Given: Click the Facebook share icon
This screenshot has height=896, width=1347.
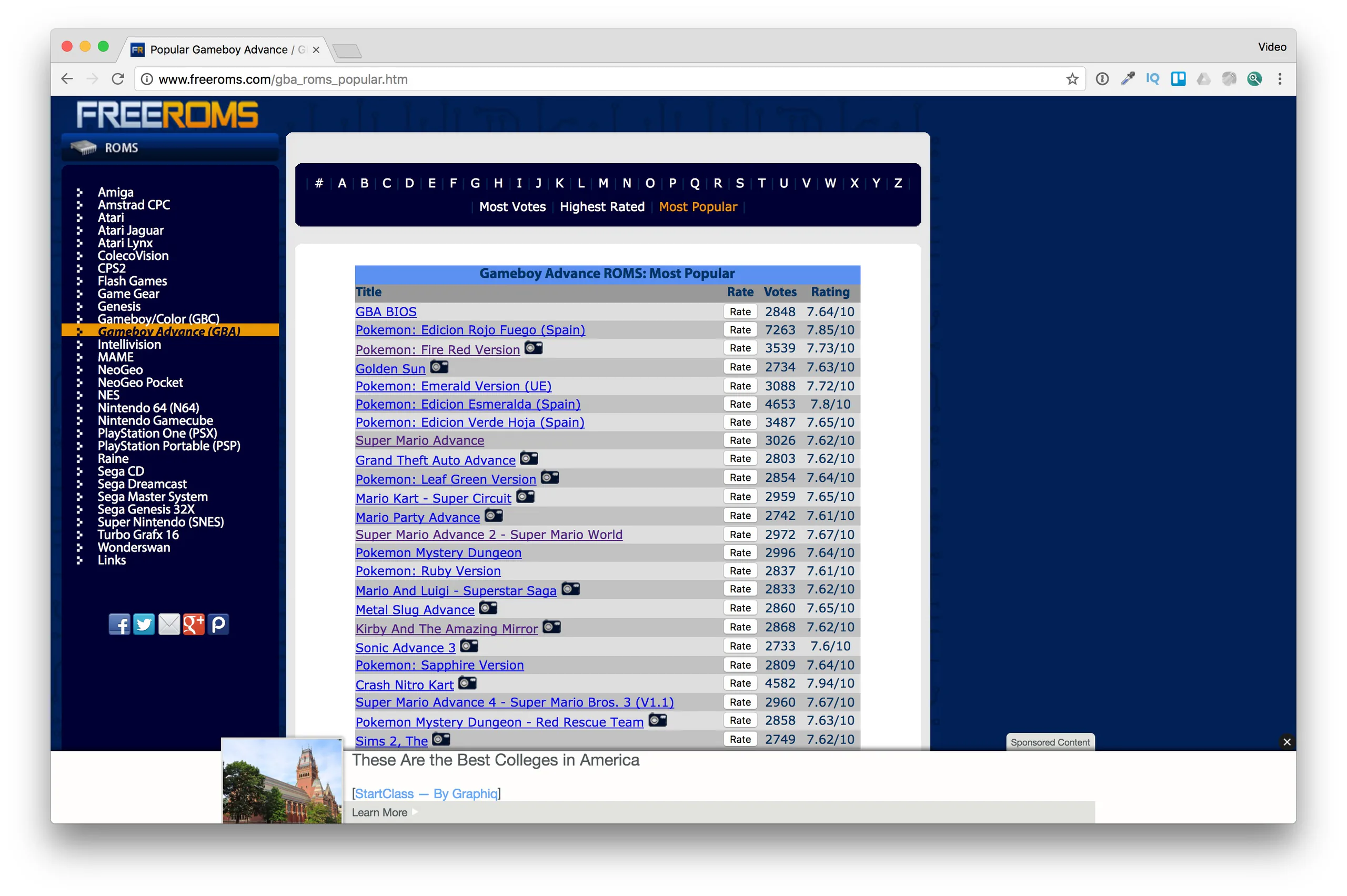Looking at the screenshot, I should [x=119, y=624].
